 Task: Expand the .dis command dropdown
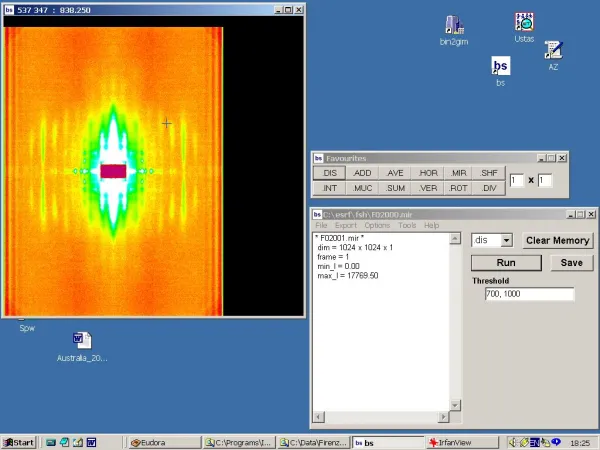506,240
